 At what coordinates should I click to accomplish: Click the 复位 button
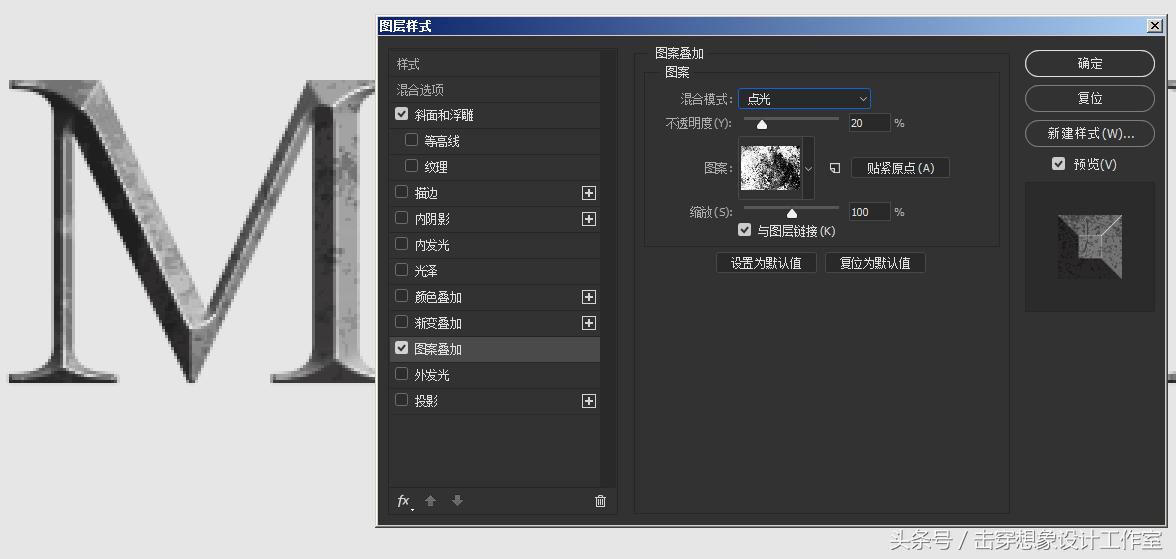[1090, 98]
